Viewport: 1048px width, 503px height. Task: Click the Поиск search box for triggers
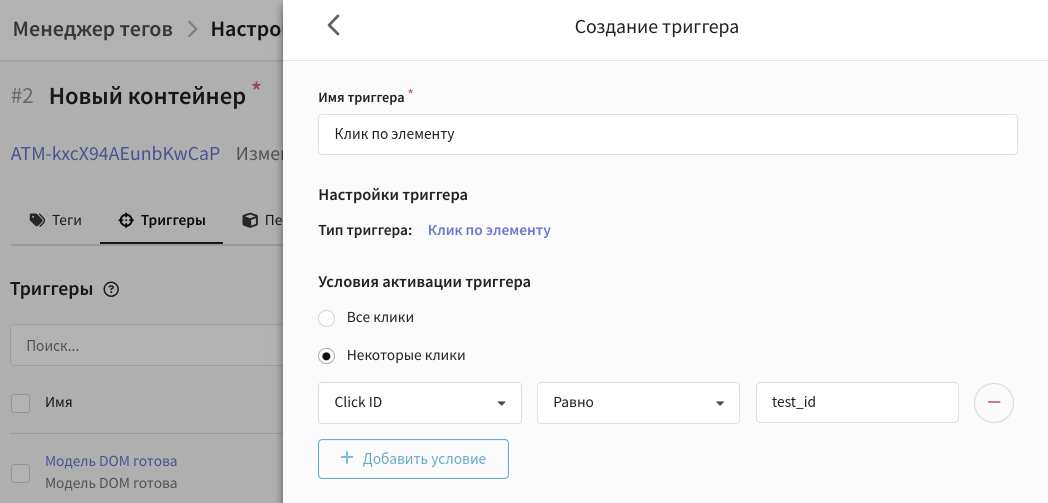145,346
